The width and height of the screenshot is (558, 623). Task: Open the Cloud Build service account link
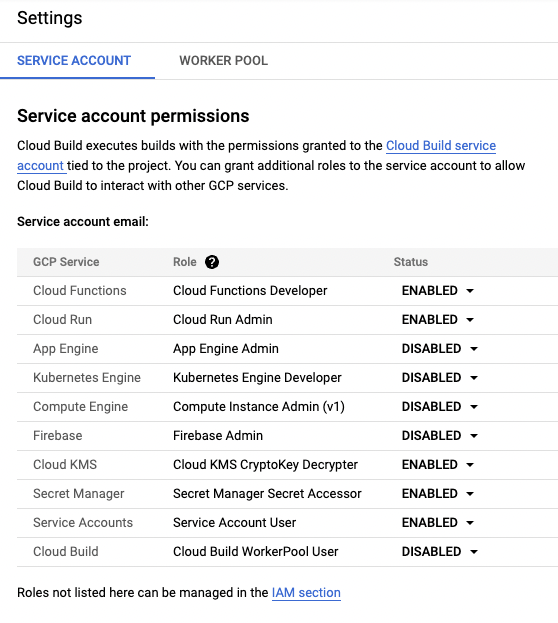click(x=441, y=145)
